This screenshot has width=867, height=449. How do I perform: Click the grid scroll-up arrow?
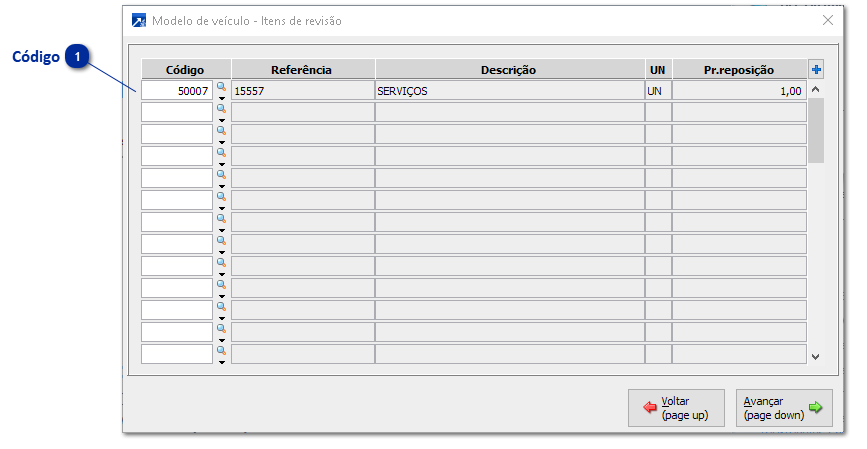click(x=816, y=89)
